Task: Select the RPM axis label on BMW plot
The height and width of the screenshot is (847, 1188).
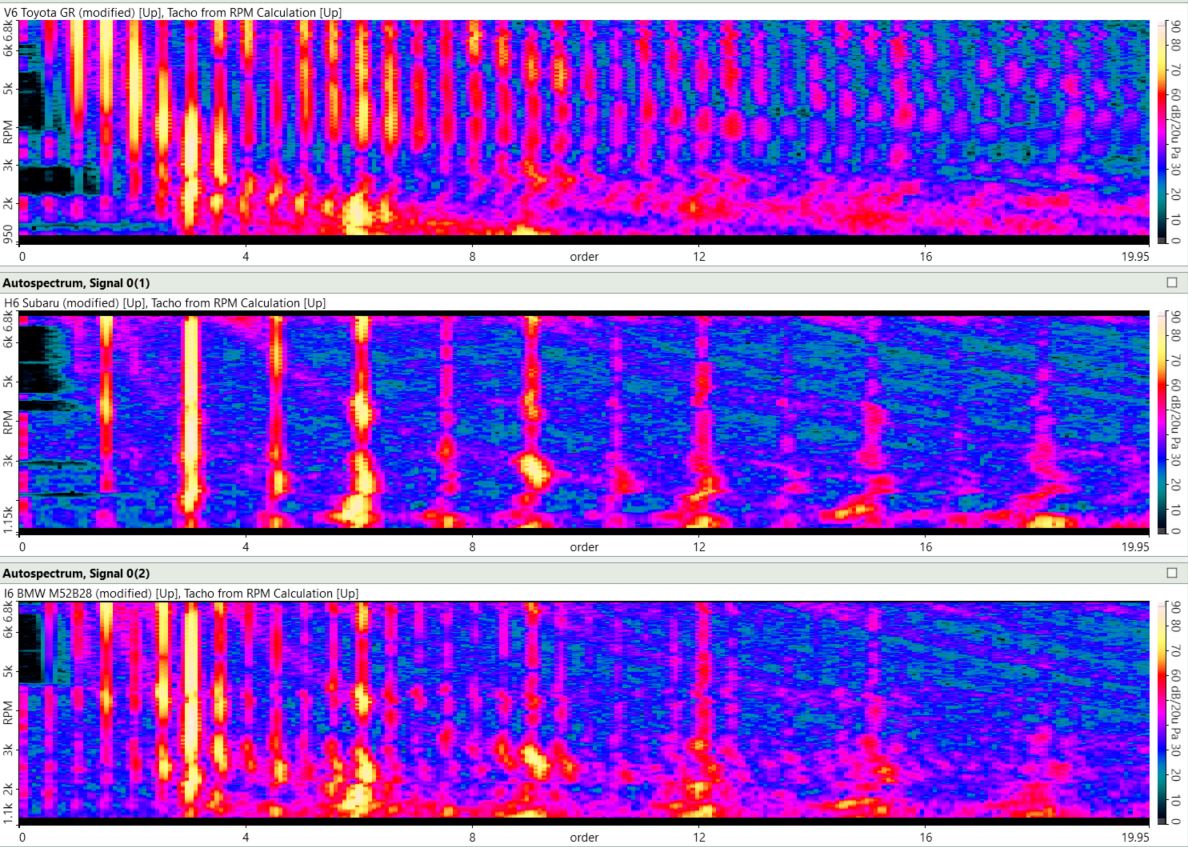Action: tap(9, 711)
